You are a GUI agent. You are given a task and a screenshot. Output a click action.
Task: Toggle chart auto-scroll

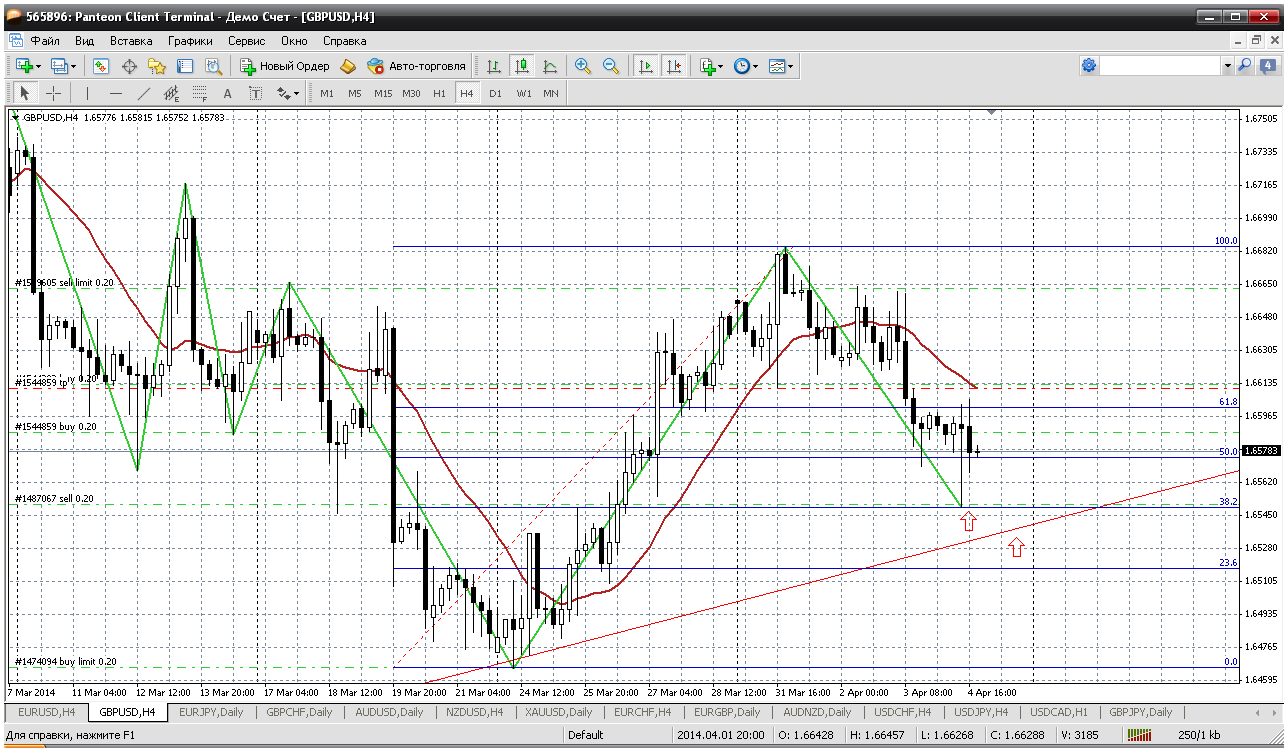click(x=646, y=66)
